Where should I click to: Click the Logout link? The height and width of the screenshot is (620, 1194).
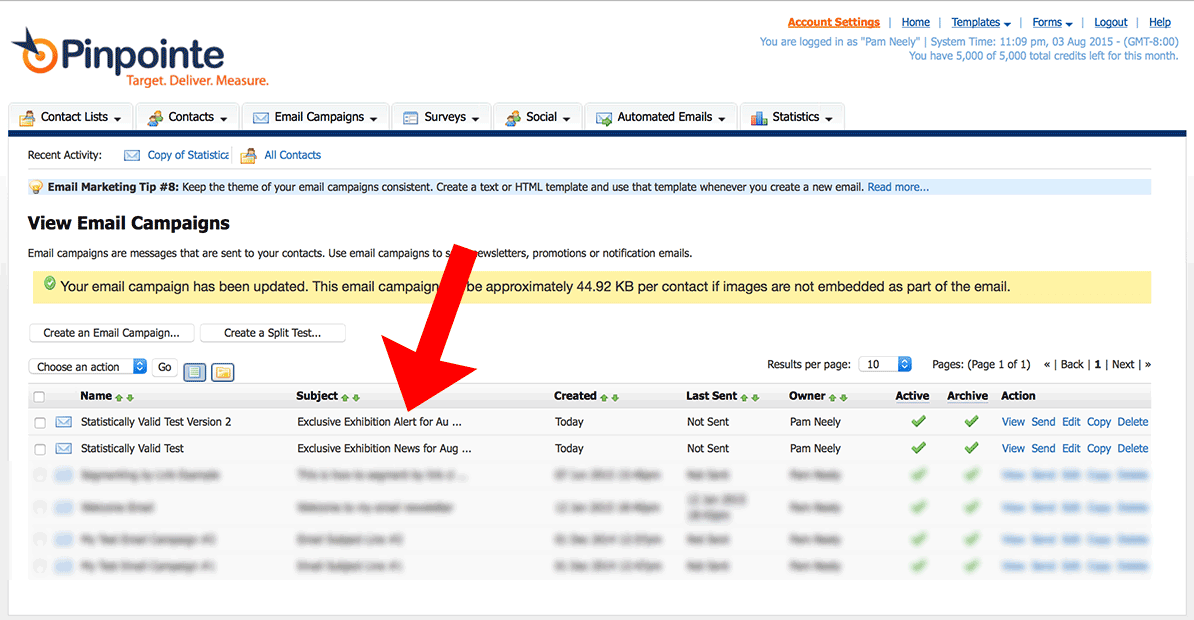tap(1110, 22)
